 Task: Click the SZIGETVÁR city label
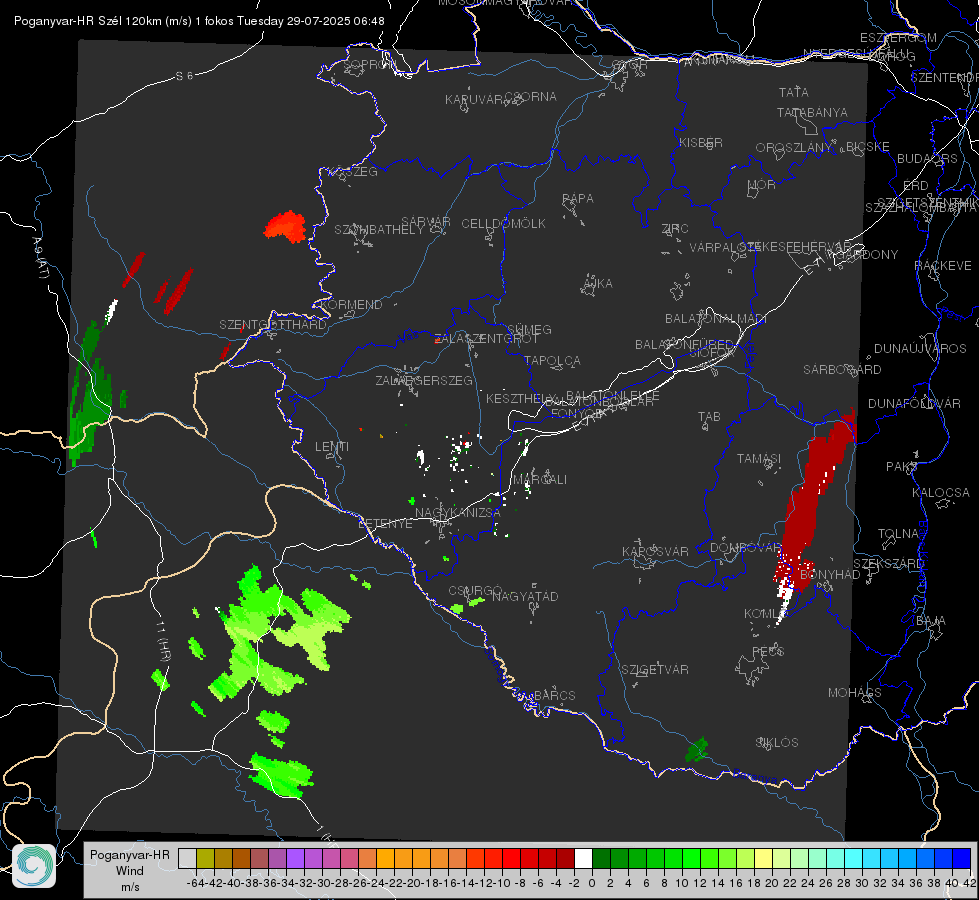(654, 670)
